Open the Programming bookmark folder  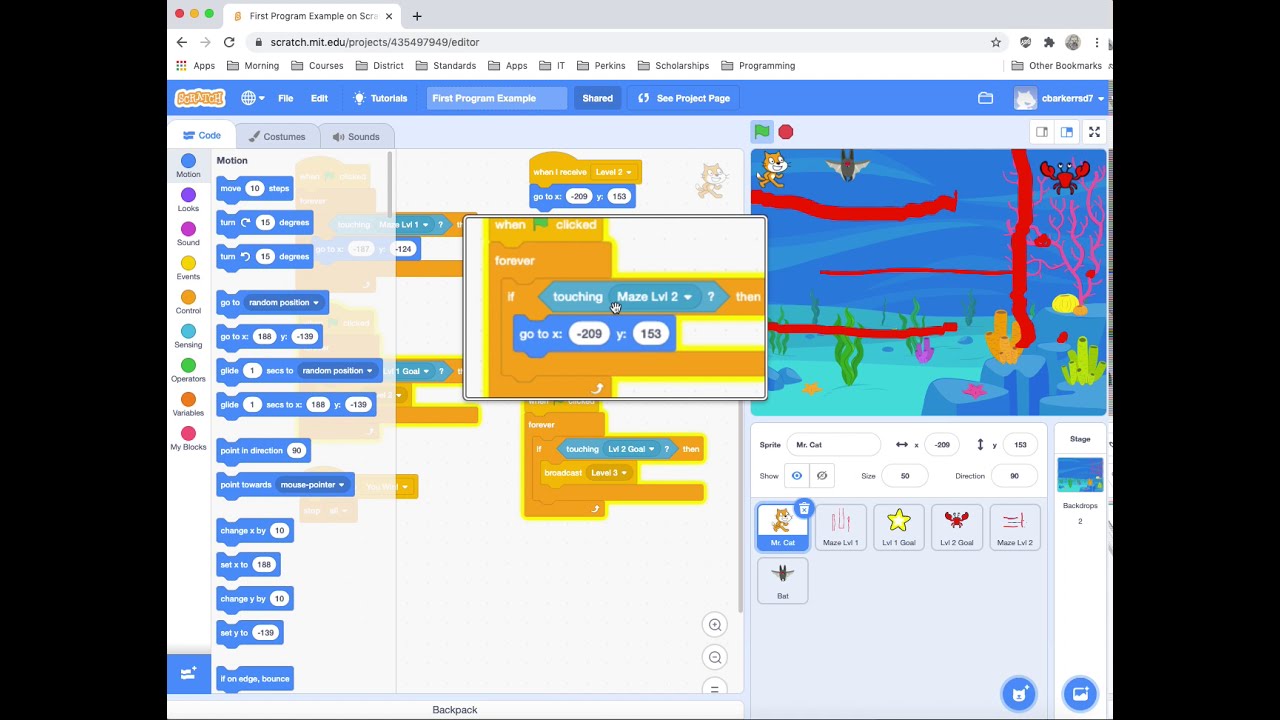(758, 66)
